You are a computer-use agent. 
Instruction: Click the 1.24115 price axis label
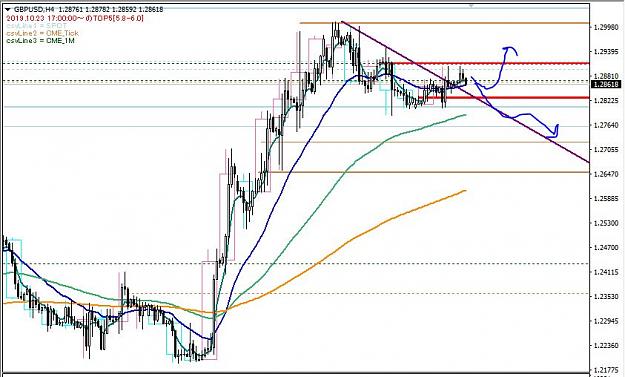coord(606,272)
